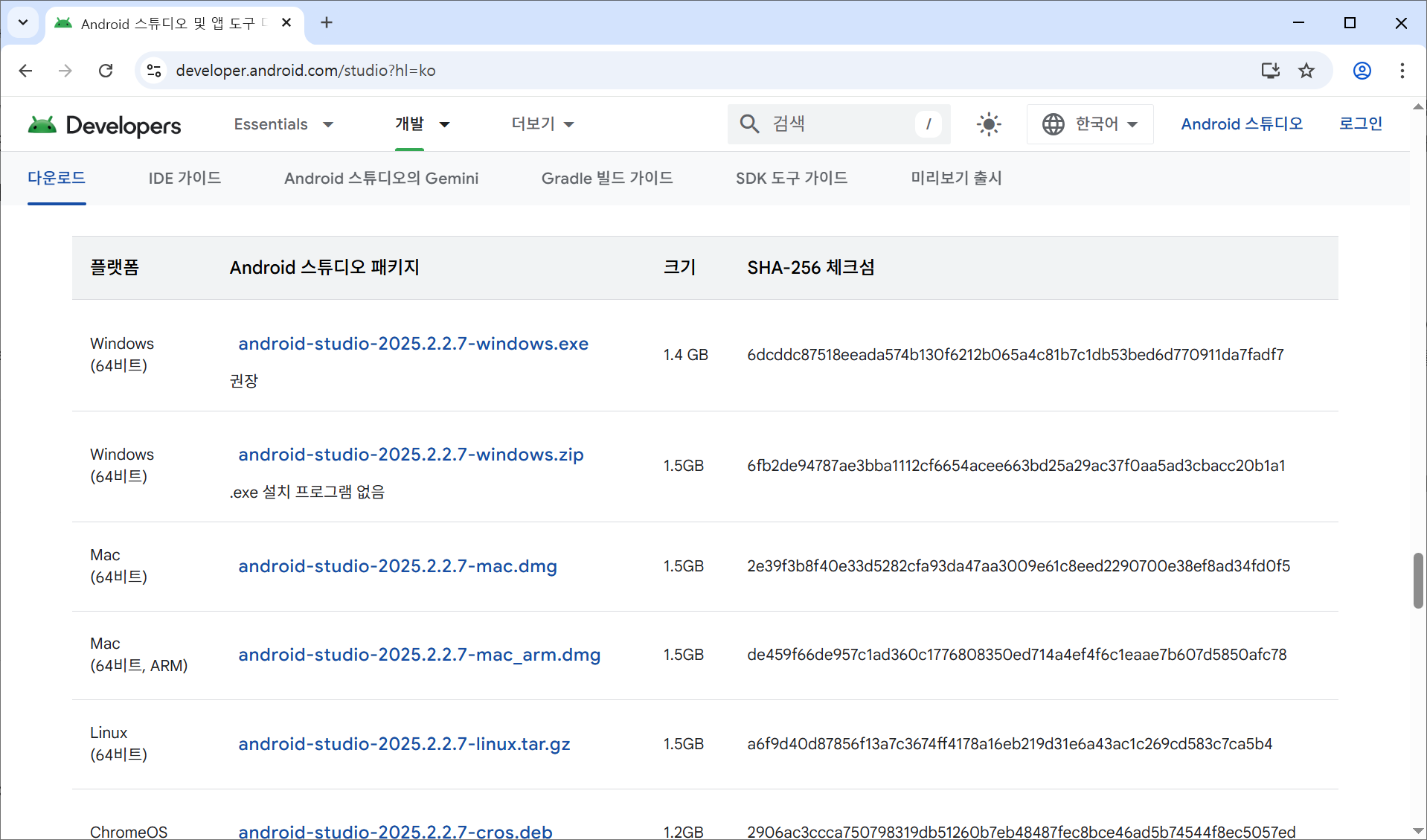Viewport: 1427px width, 840px height.
Task: Click the Android 스튜디오 패키지 column header
Action: (x=324, y=268)
